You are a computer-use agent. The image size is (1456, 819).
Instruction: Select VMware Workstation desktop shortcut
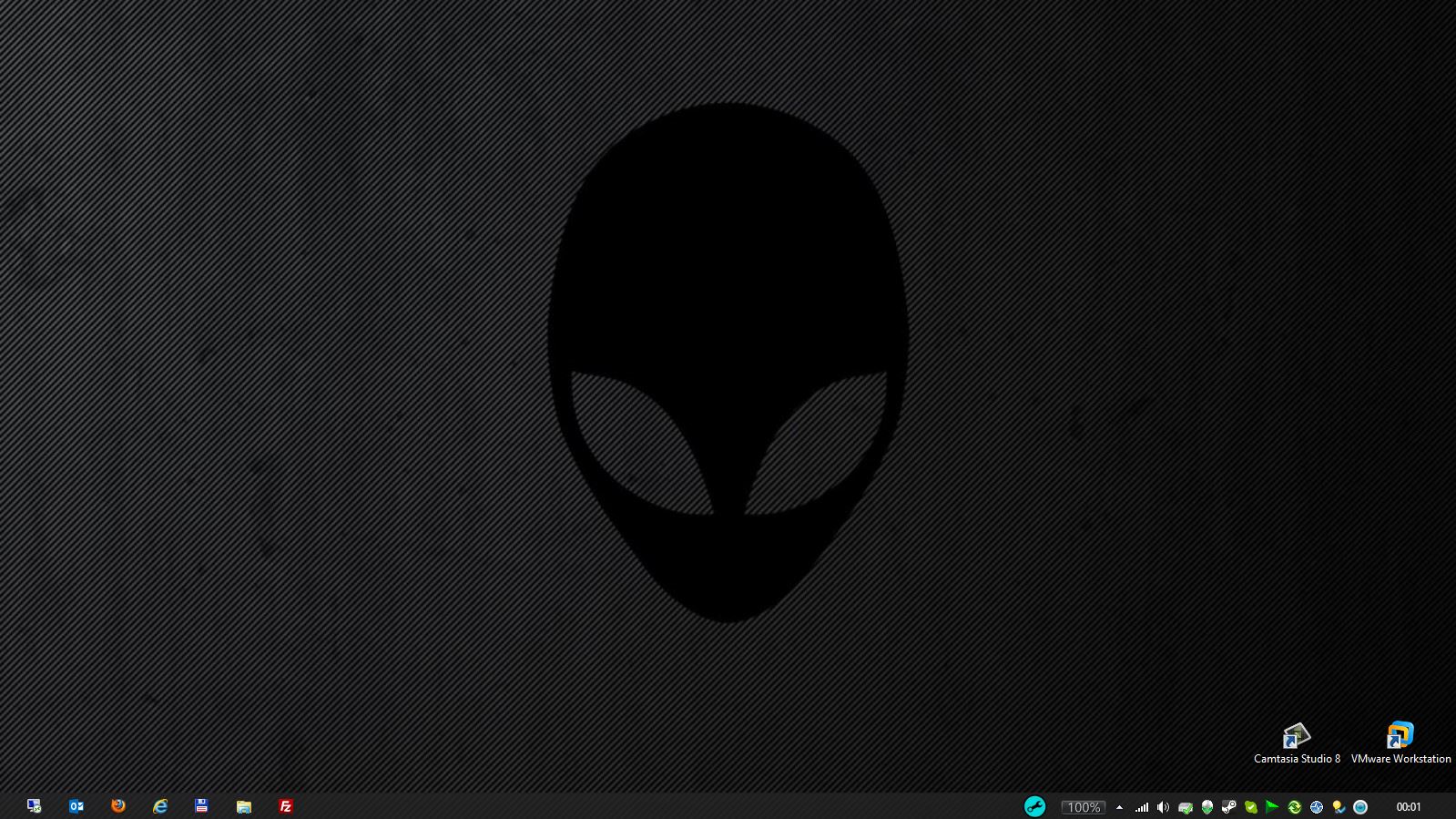[x=1400, y=742]
